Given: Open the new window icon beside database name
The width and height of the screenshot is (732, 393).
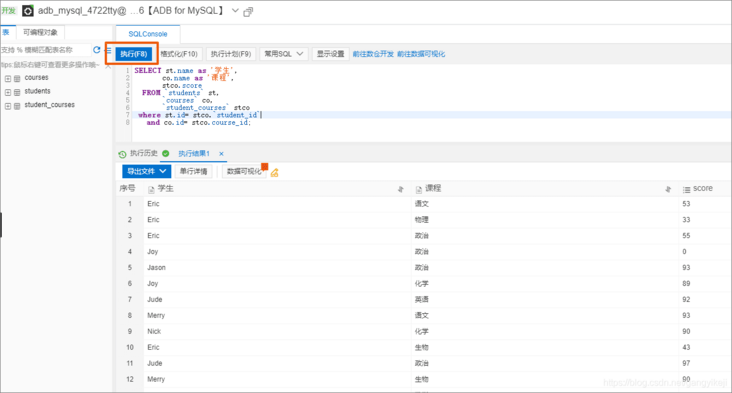Looking at the screenshot, I should point(248,12).
